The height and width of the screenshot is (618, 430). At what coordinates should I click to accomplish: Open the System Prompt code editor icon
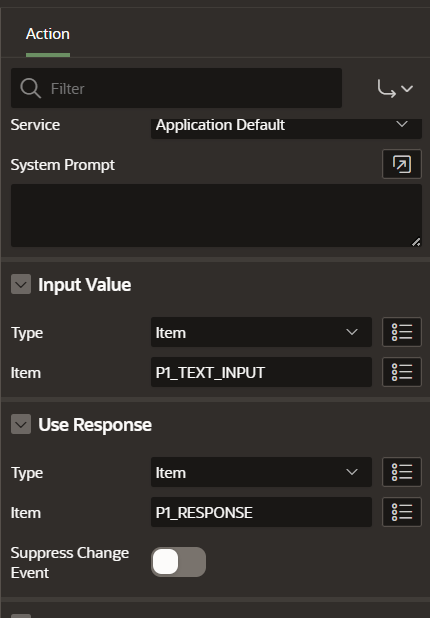(402, 164)
